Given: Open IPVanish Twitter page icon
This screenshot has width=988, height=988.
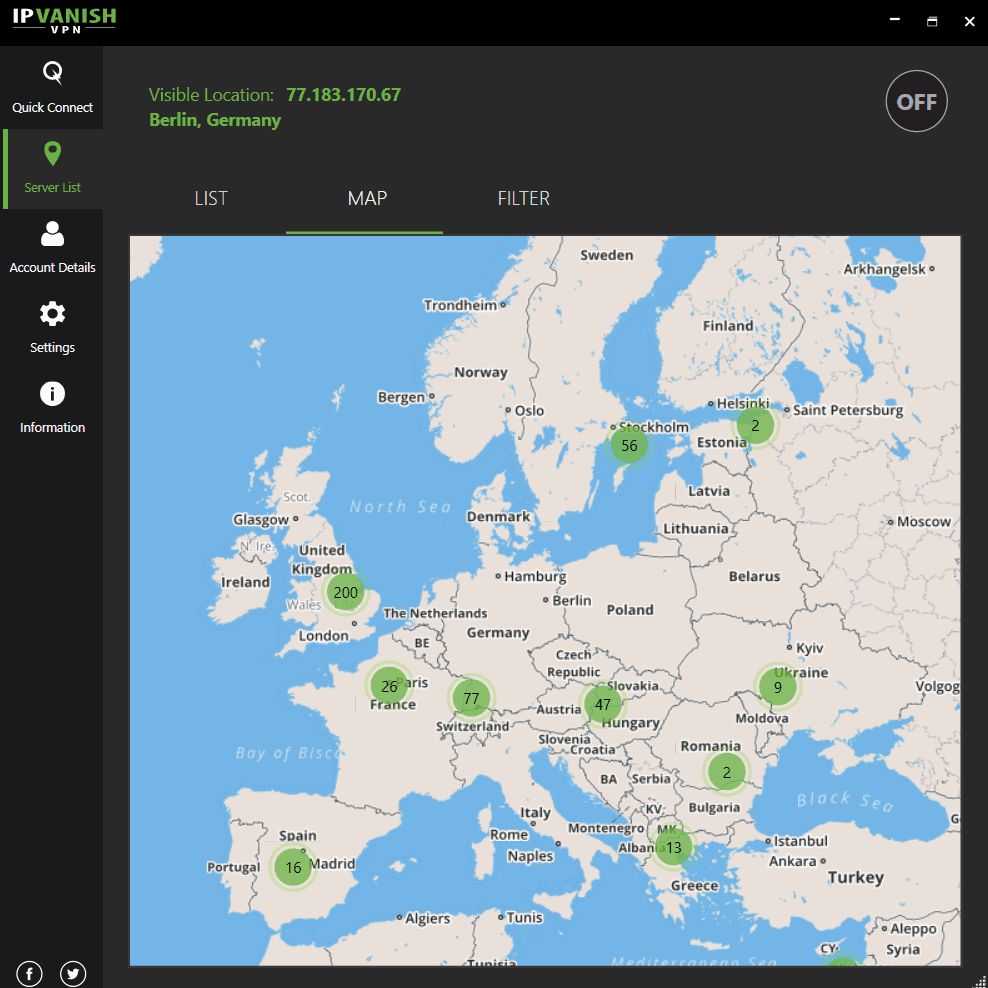Looking at the screenshot, I should 73,974.
